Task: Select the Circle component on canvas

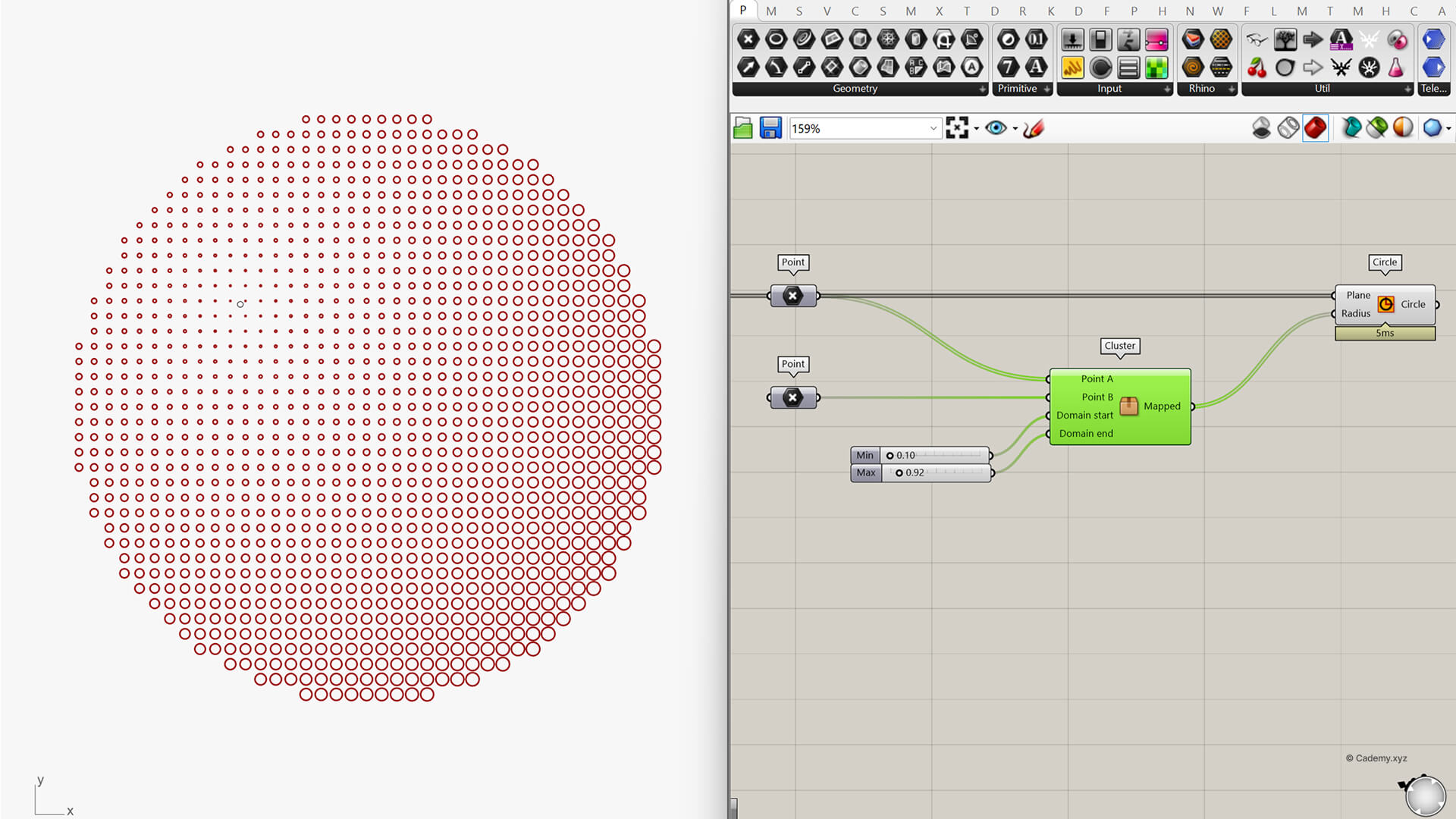Action: 1385,304
